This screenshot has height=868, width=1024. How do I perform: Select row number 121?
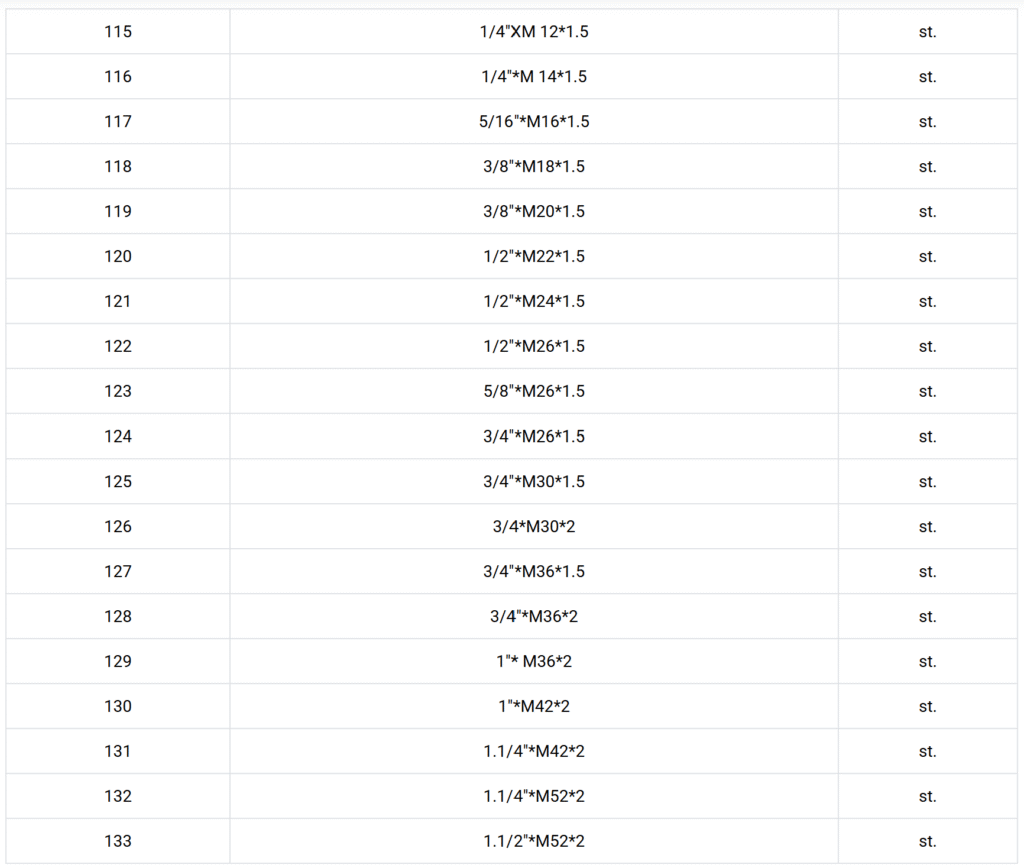(x=118, y=302)
